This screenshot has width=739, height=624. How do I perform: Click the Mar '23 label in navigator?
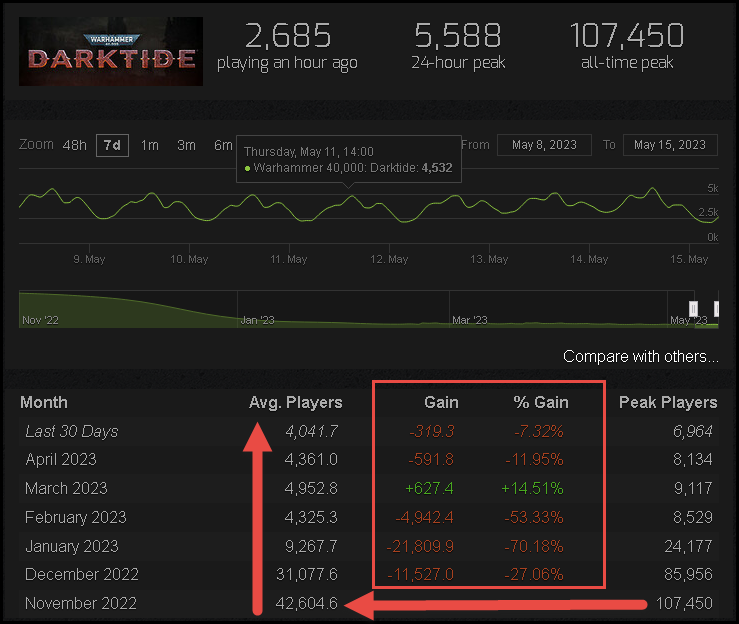coord(469,320)
